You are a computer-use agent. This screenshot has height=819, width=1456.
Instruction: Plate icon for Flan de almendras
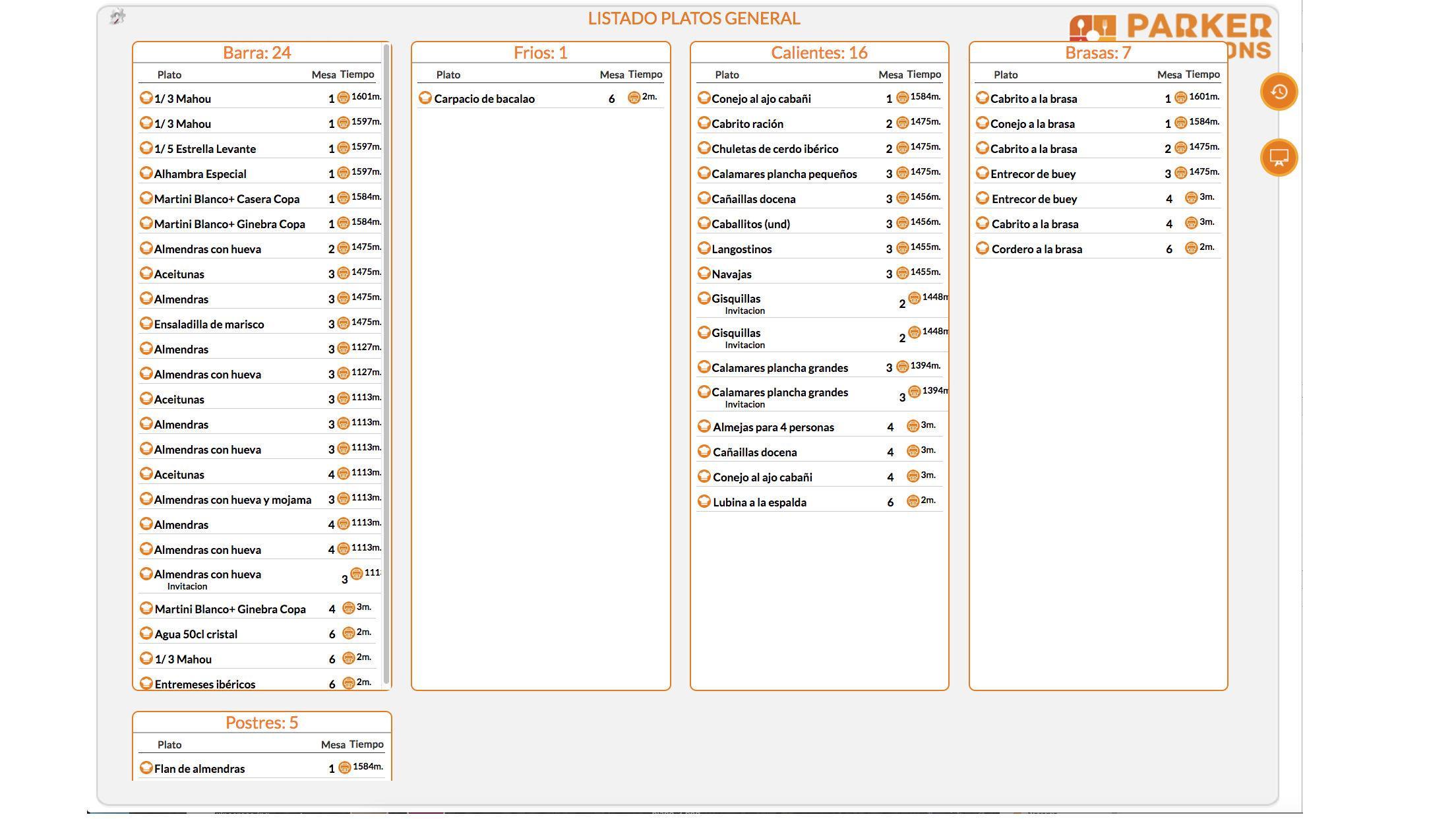[146, 768]
